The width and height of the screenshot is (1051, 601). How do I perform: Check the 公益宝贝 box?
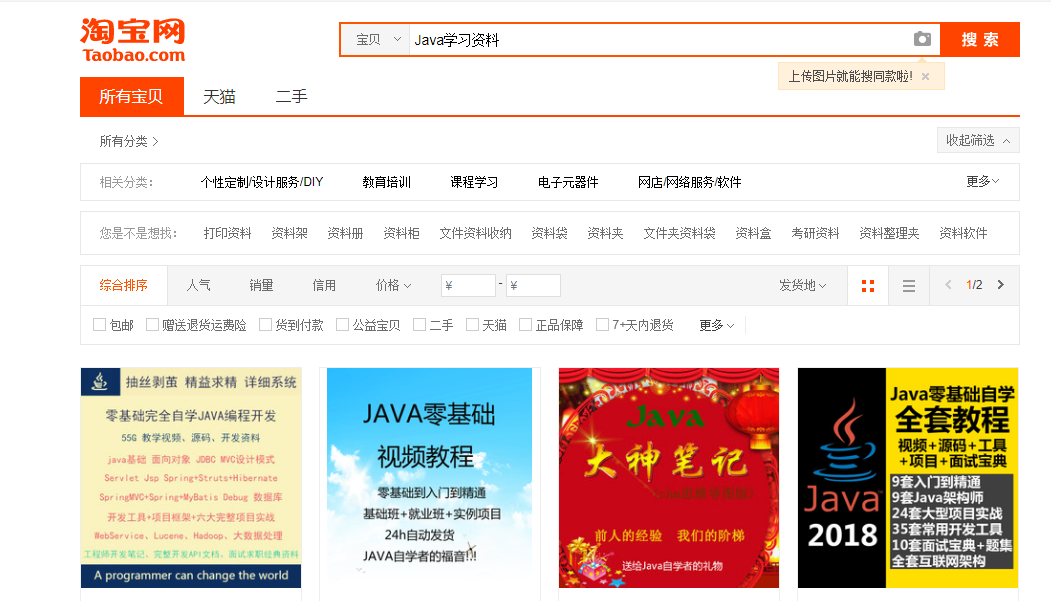pyautogui.click(x=343, y=325)
